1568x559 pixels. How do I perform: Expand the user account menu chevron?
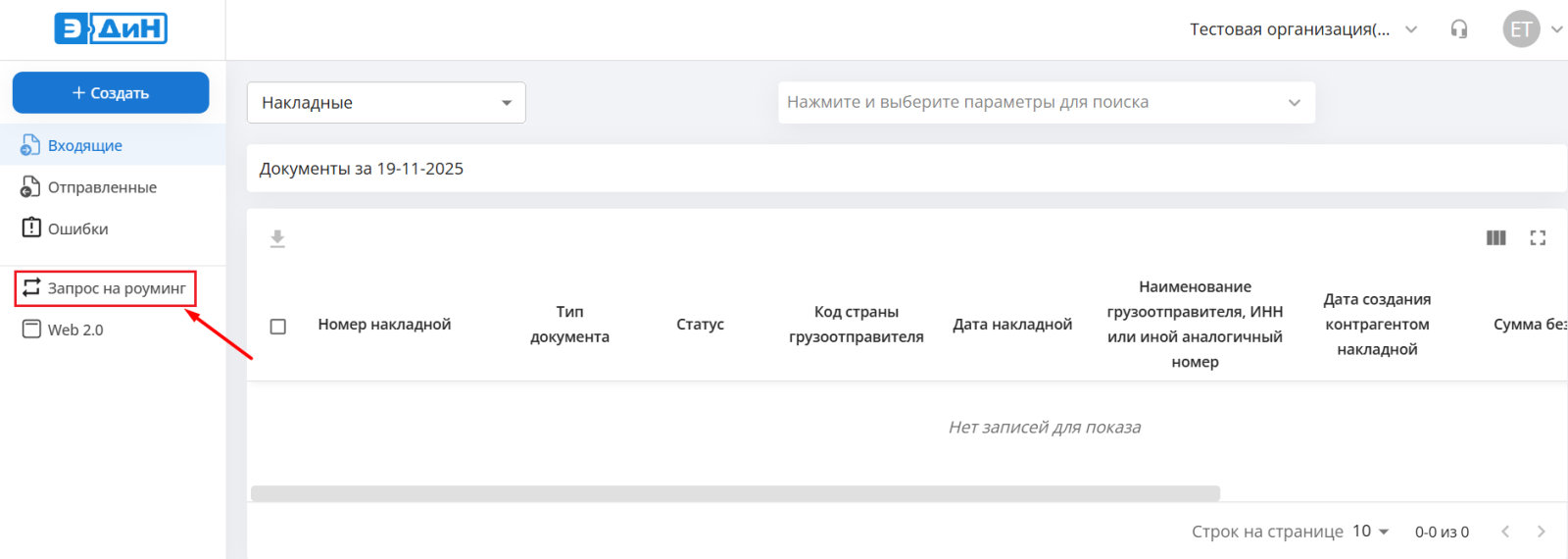(x=1556, y=29)
